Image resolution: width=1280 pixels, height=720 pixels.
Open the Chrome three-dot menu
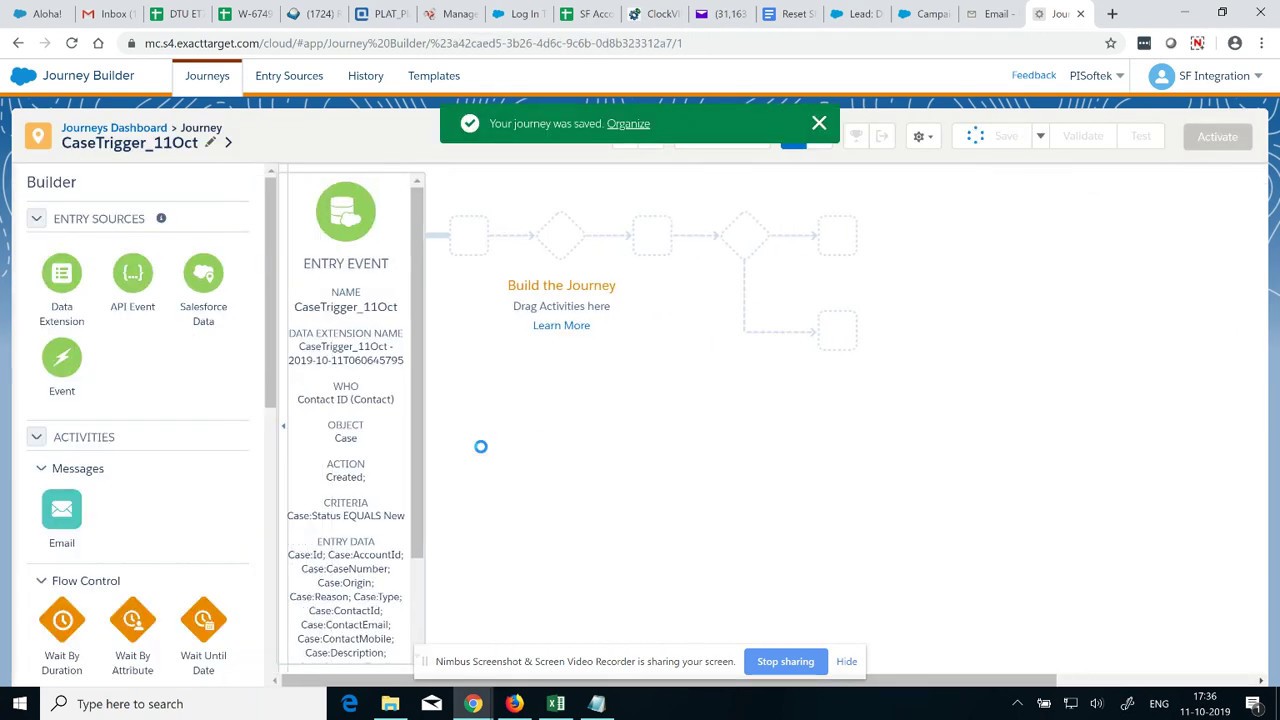[1261, 43]
